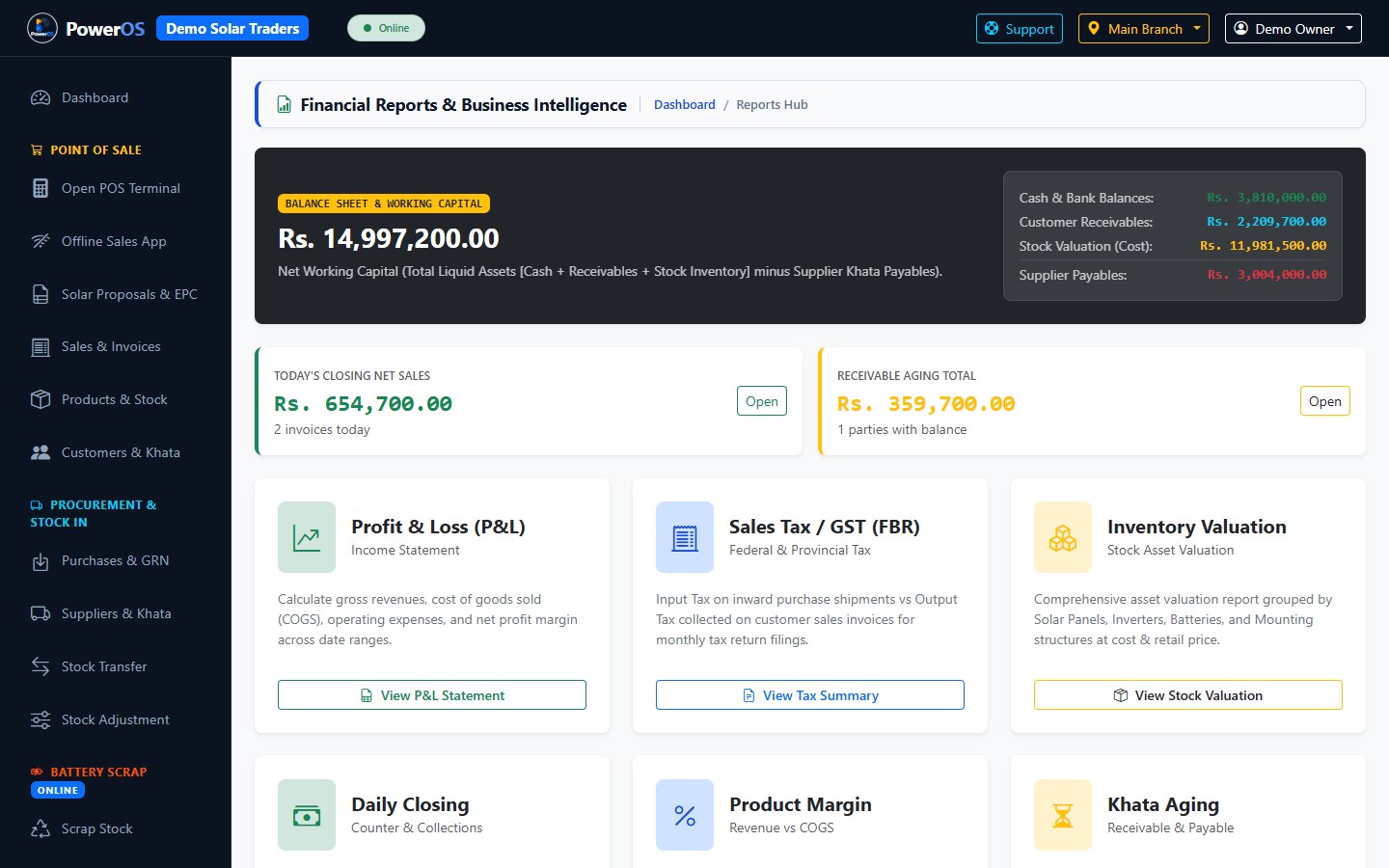Click View Tax Summary button
Image resolution: width=1389 pixels, height=868 pixels.
tap(810, 695)
